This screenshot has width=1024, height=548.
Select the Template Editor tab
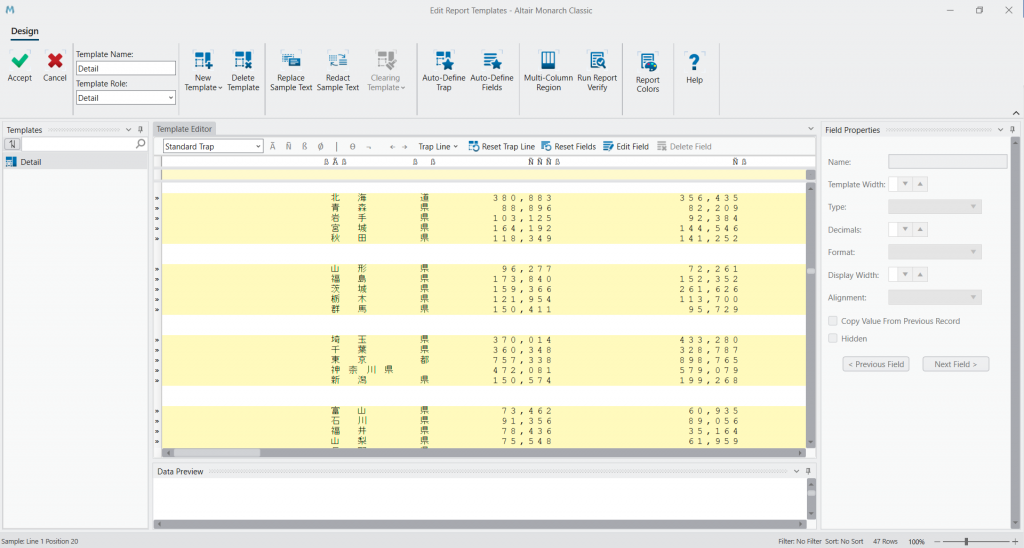coord(184,129)
